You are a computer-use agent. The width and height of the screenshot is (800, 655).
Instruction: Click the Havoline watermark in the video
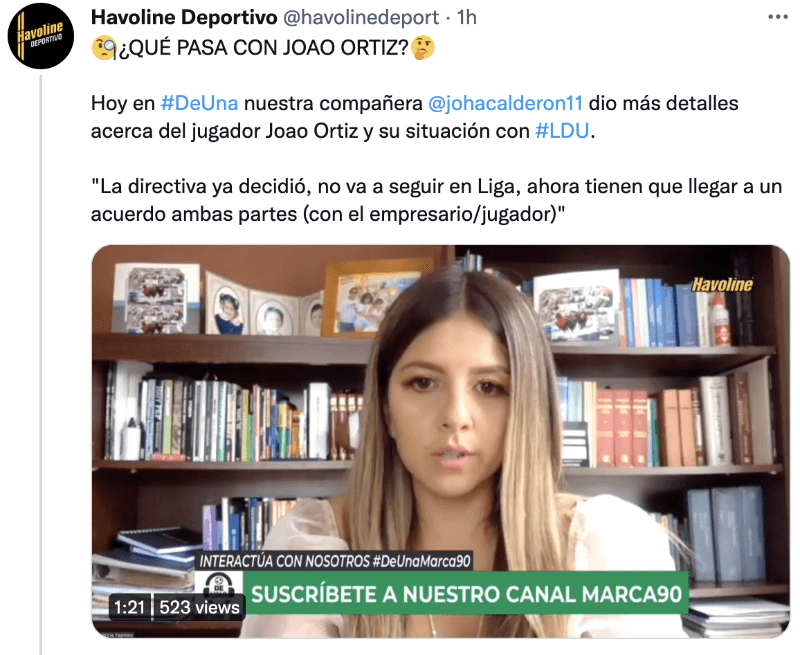[722, 285]
